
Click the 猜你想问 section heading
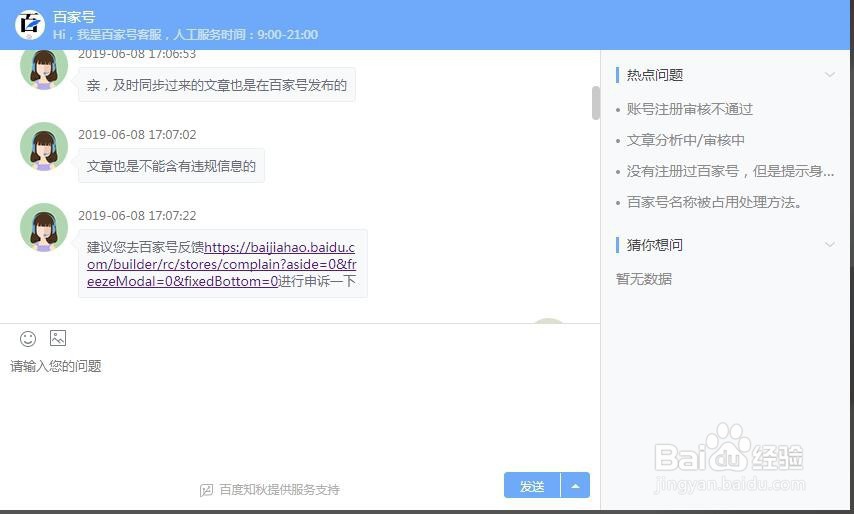655,245
